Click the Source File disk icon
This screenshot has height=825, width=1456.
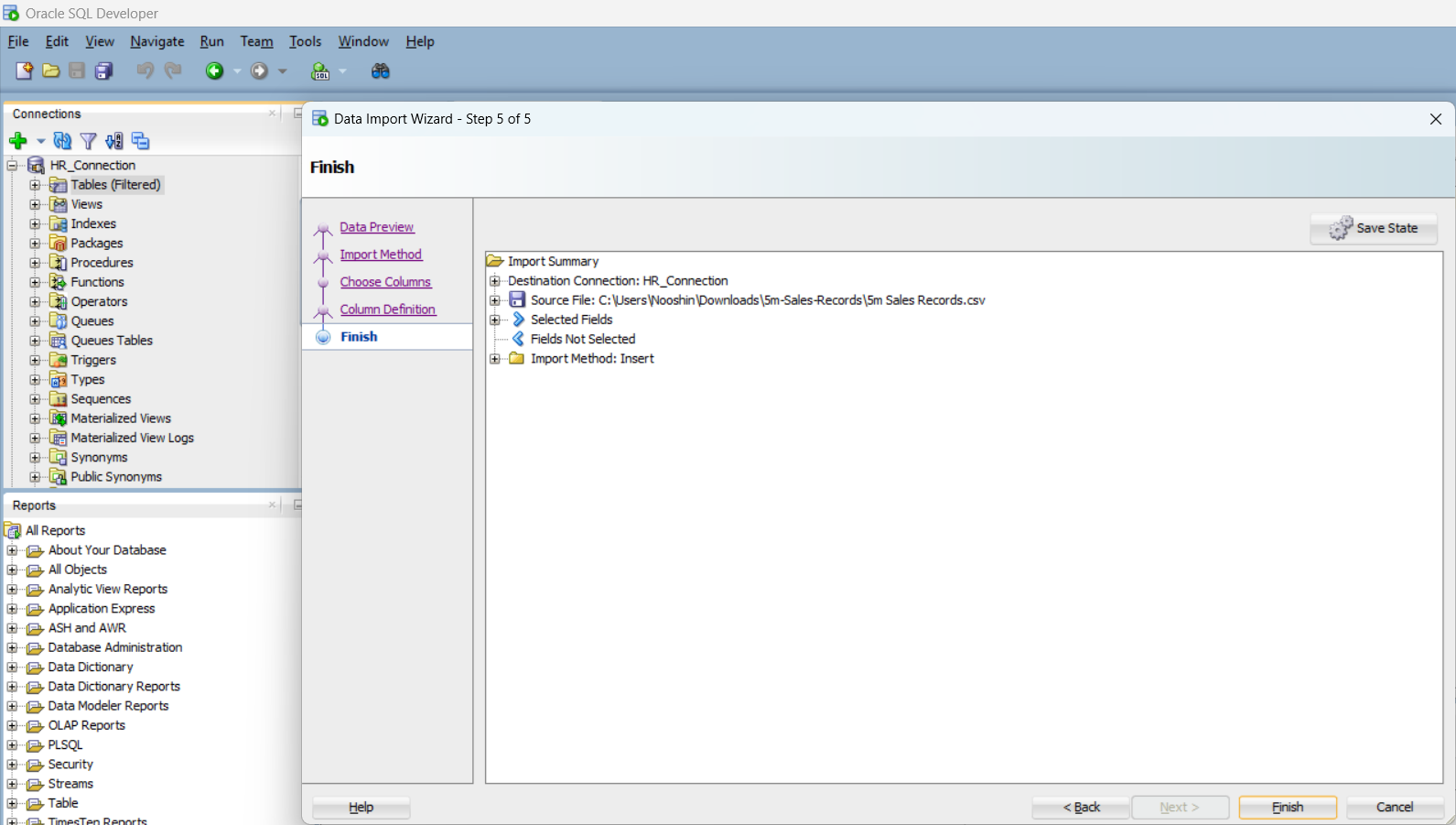tap(517, 299)
